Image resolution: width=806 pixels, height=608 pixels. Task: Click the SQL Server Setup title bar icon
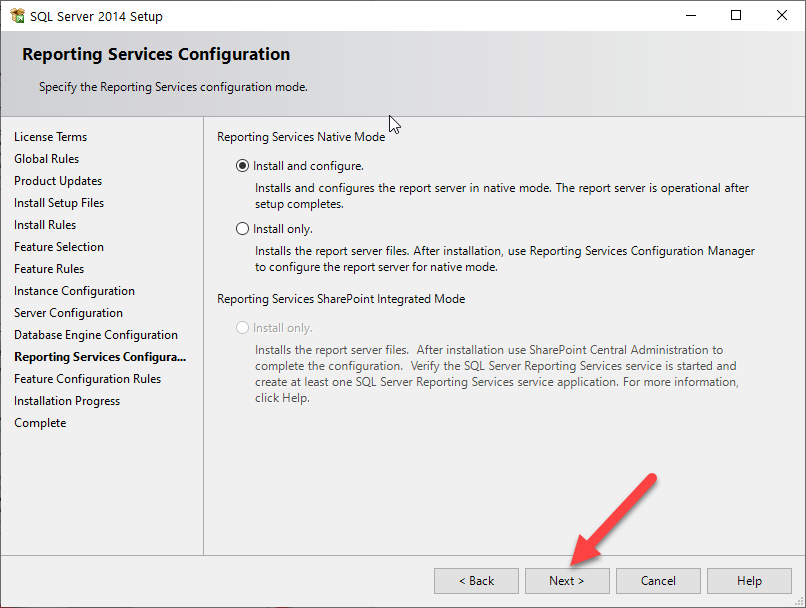[17, 16]
